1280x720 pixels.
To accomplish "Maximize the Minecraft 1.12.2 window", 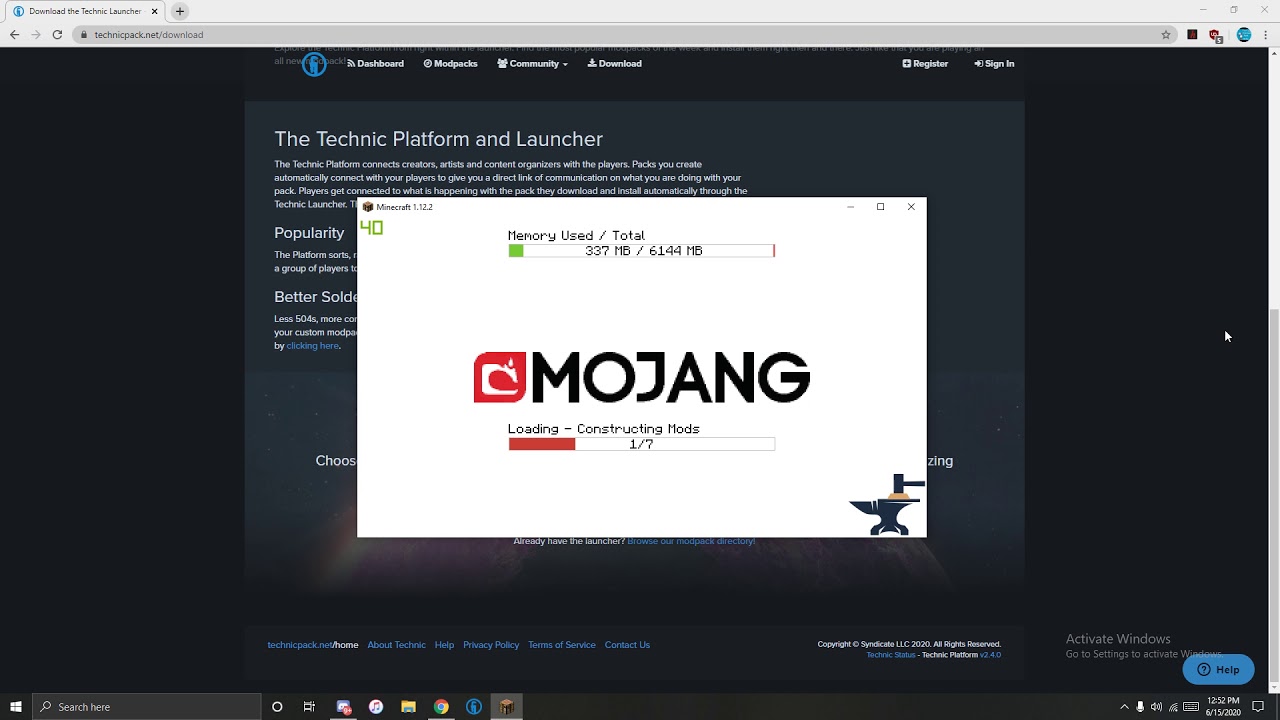I will (x=880, y=207).
